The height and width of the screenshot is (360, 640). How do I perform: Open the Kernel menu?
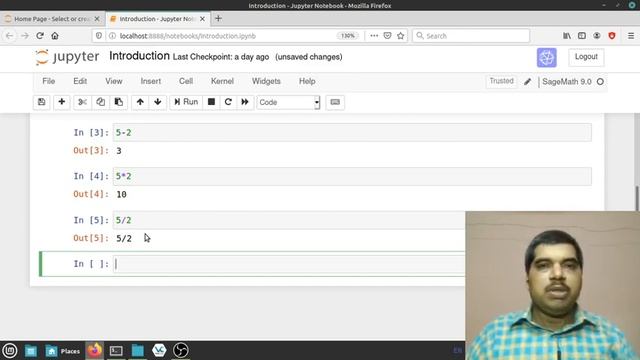[222, 81]
